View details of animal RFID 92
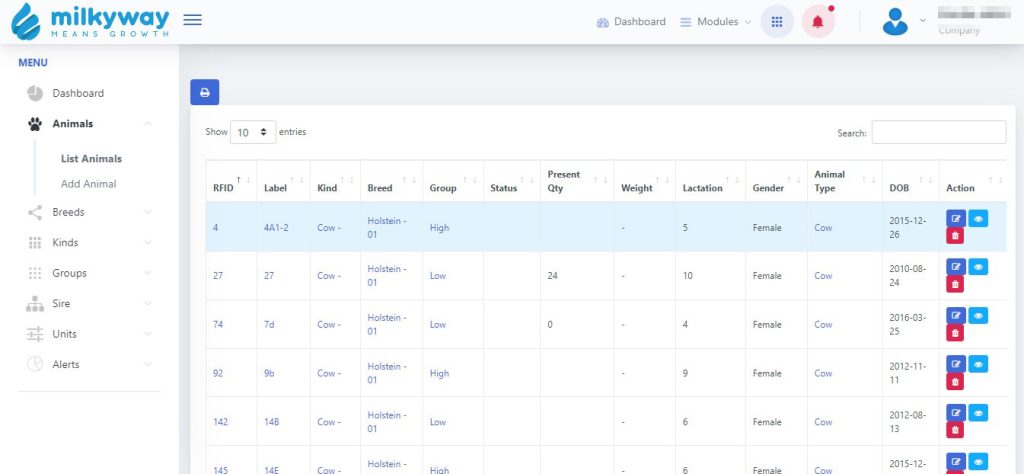The width and height of the screenshot is (1024, 474). point(978,364)
